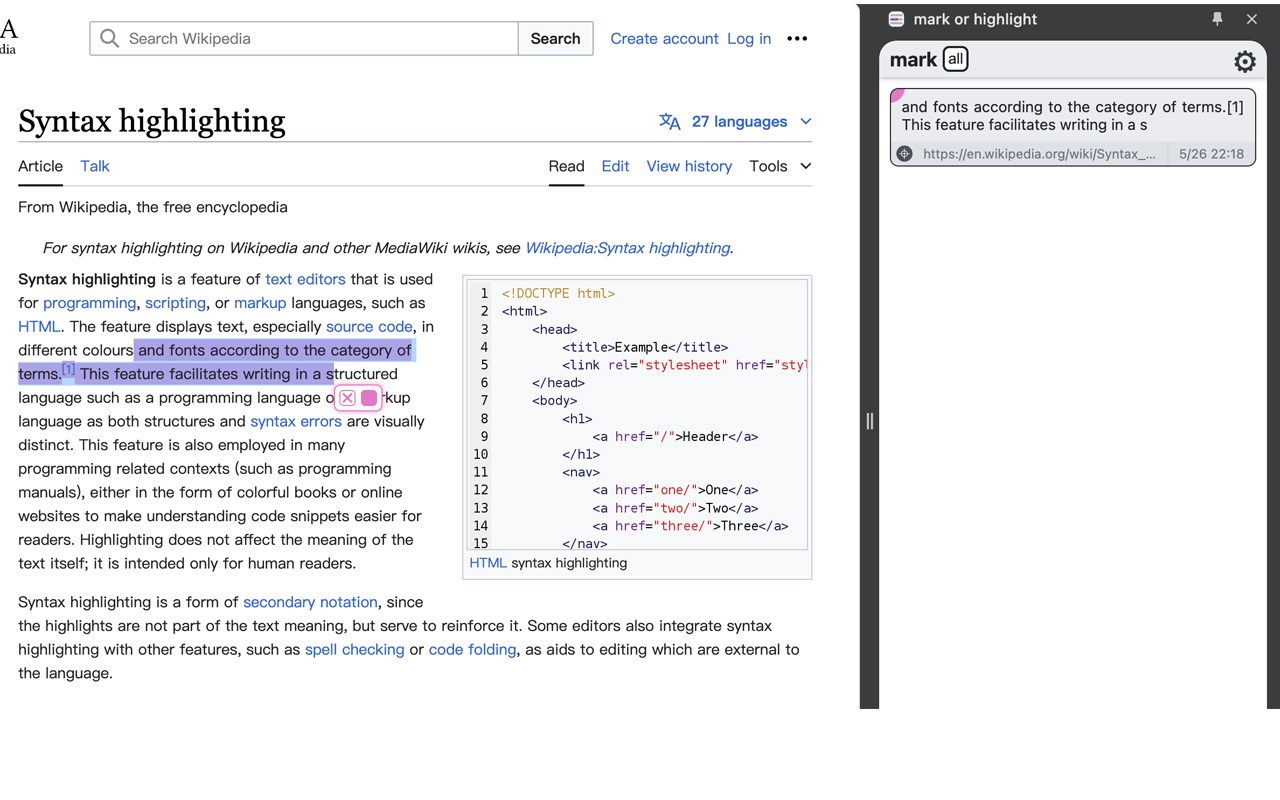The image size is (1280, 800).
Task: Click the Search button
Action: click(x=555, y=39)
